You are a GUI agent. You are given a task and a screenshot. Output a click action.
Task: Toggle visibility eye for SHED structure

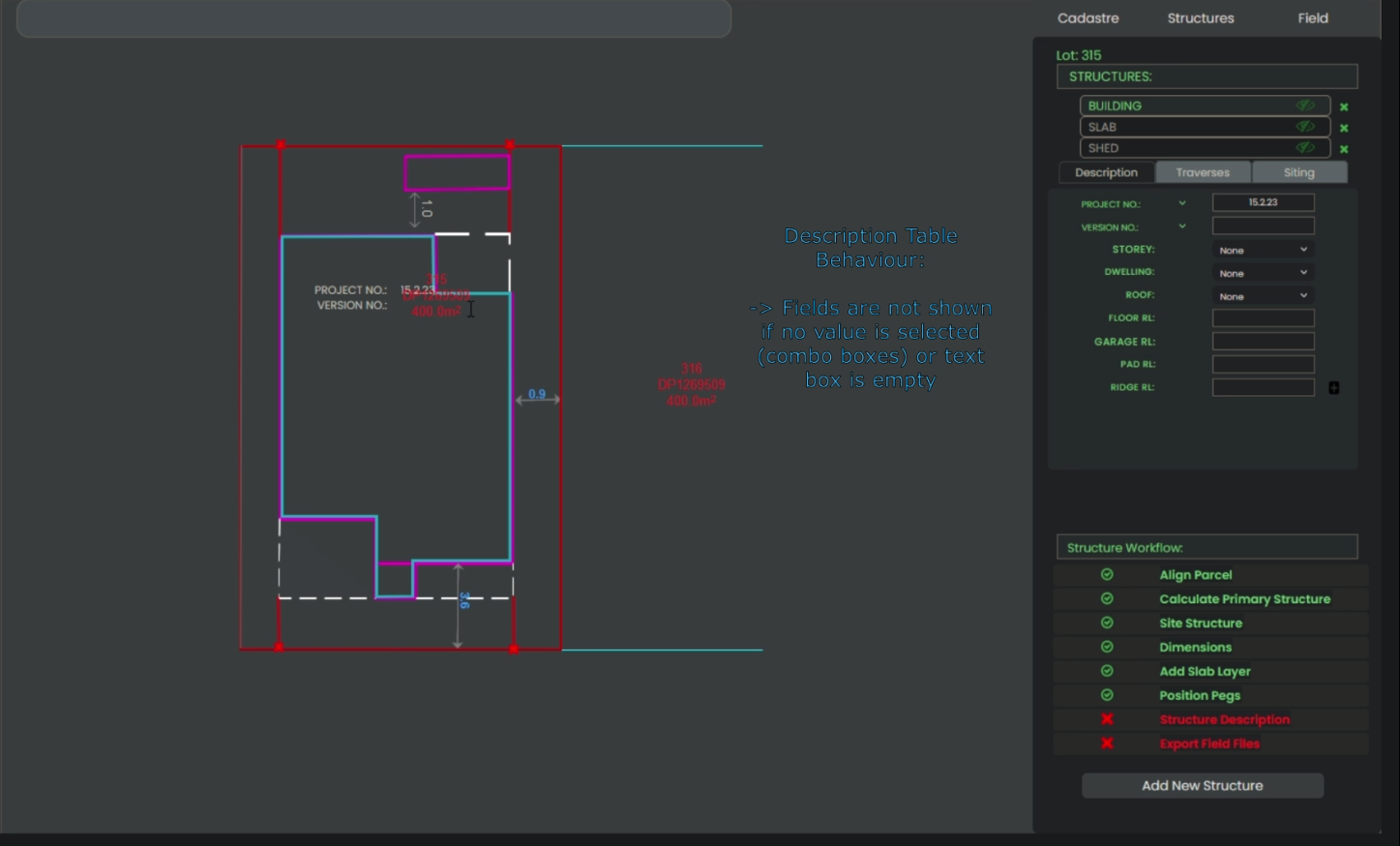[1305, 148]
